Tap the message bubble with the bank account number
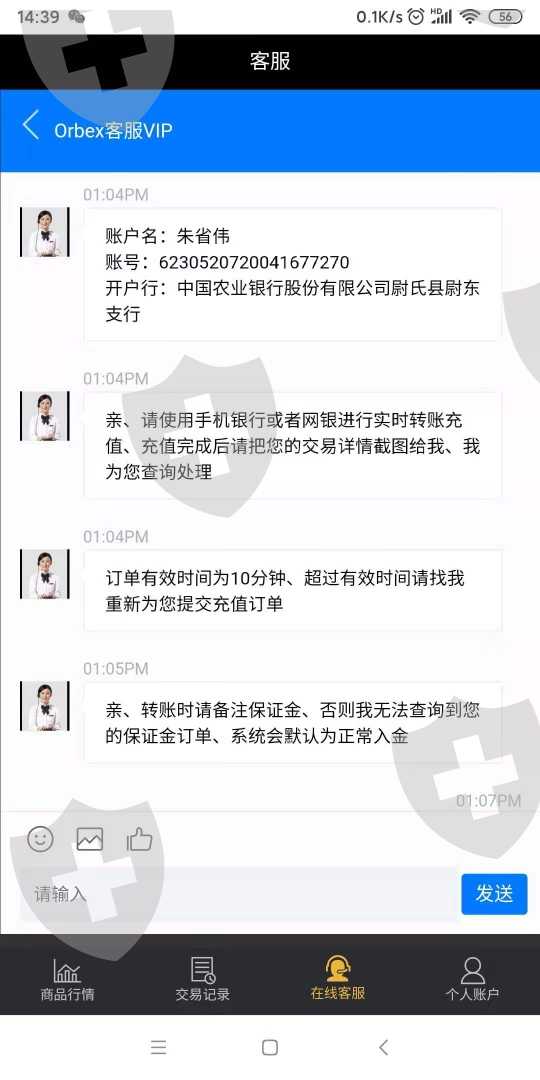Viewport: 540px width, 1080px height. (x=293, y=275)
